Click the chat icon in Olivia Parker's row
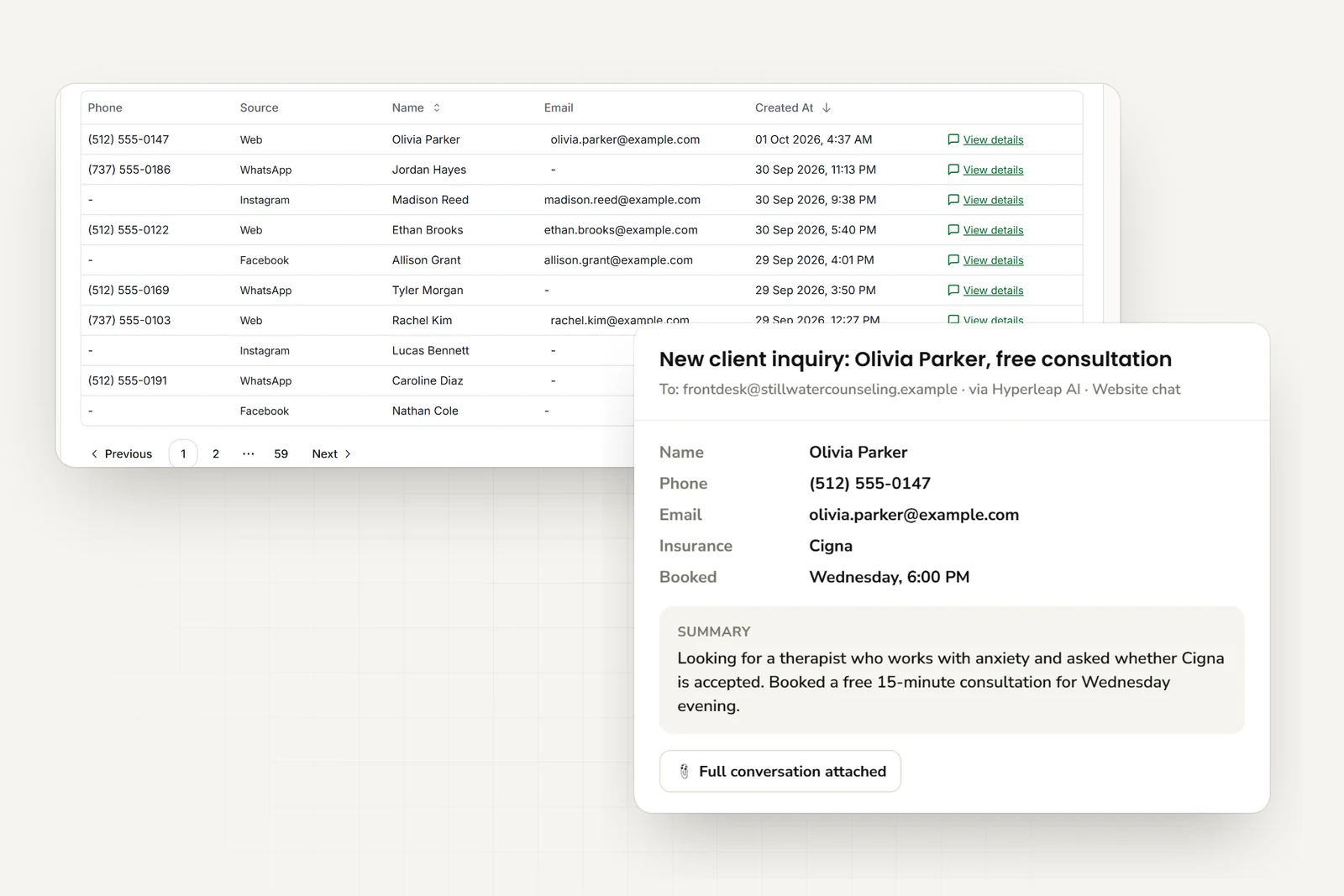Viewport: 1344px width, 896px height. [x=953, y=139]
